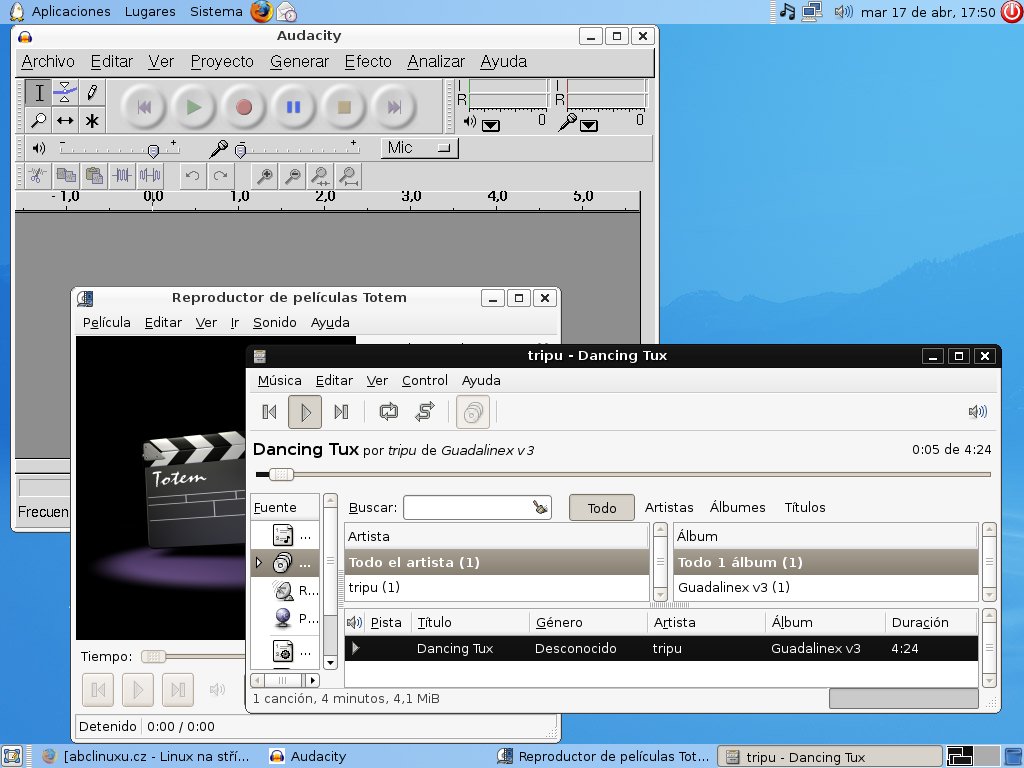Click Next track in the music player toolbar
The height and width of the screenshot is (768, 1024).
[x=341, y=412]
